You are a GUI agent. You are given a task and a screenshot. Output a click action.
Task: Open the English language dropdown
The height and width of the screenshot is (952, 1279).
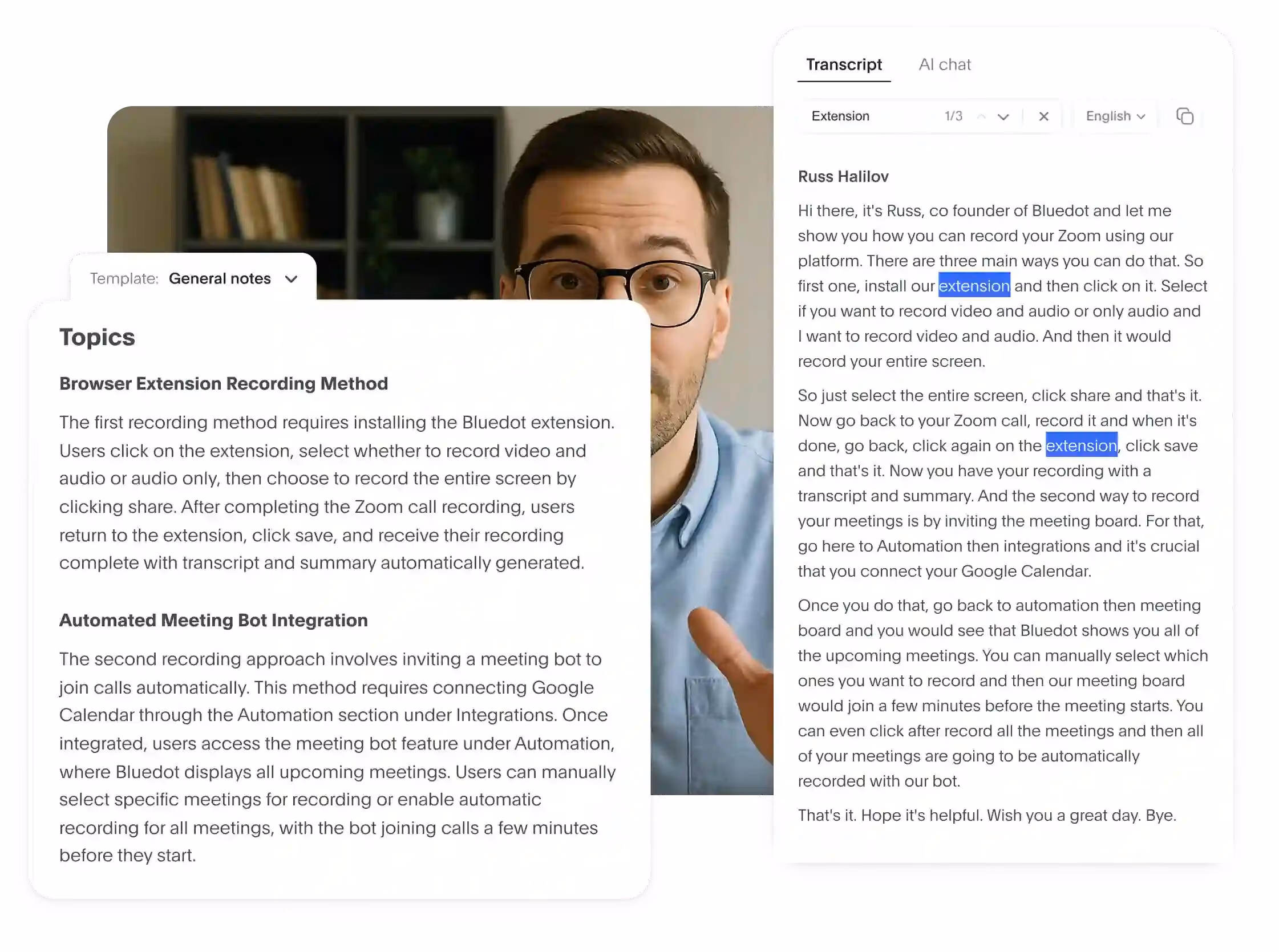[1115, 116]
